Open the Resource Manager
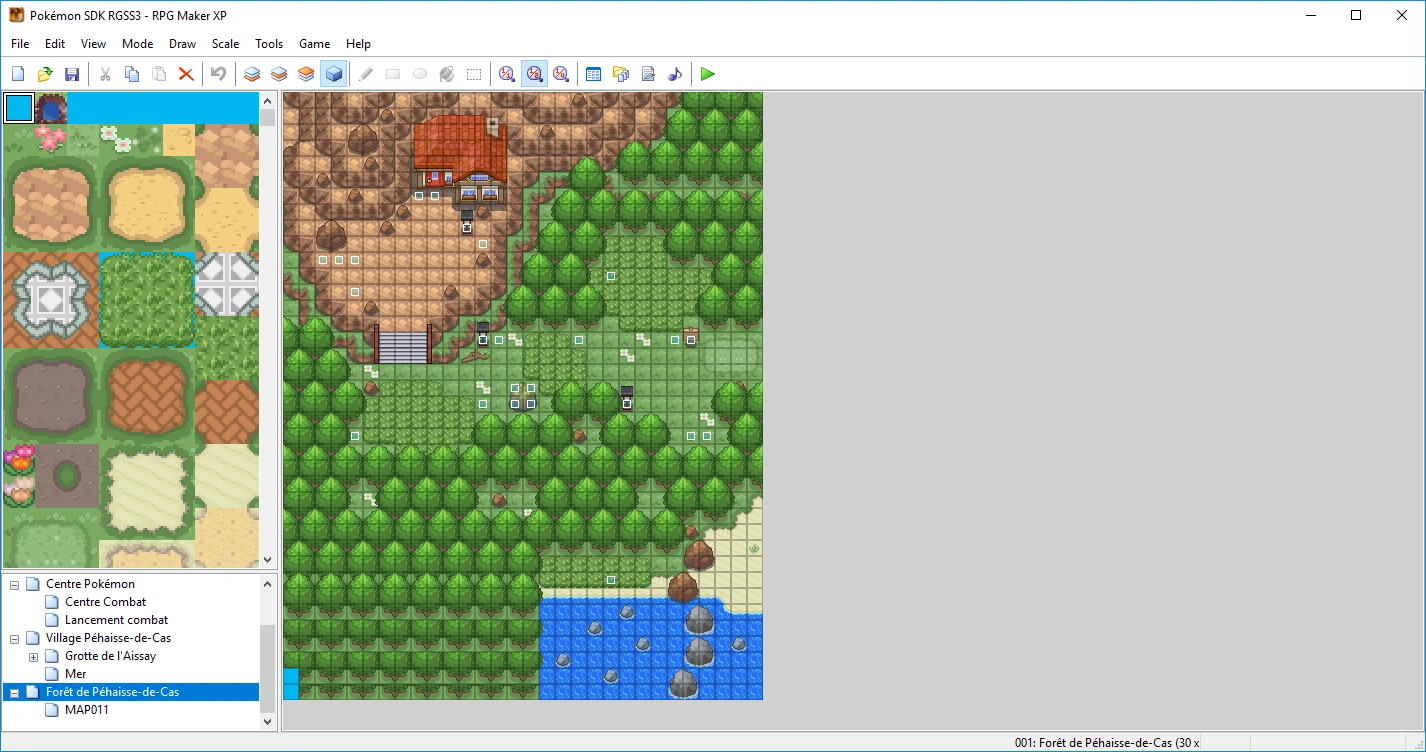 pos(621,73)
